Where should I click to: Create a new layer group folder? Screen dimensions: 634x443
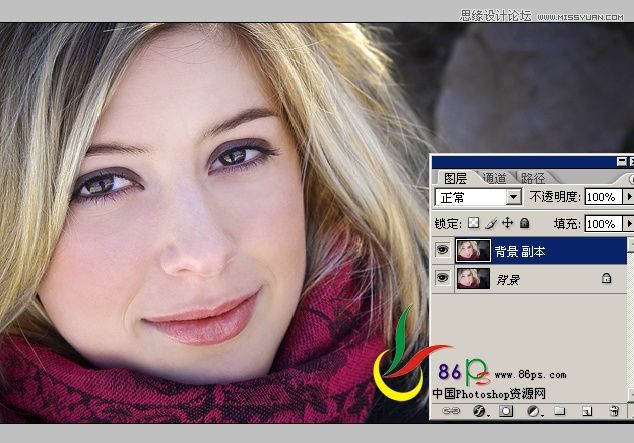[560, 411]
